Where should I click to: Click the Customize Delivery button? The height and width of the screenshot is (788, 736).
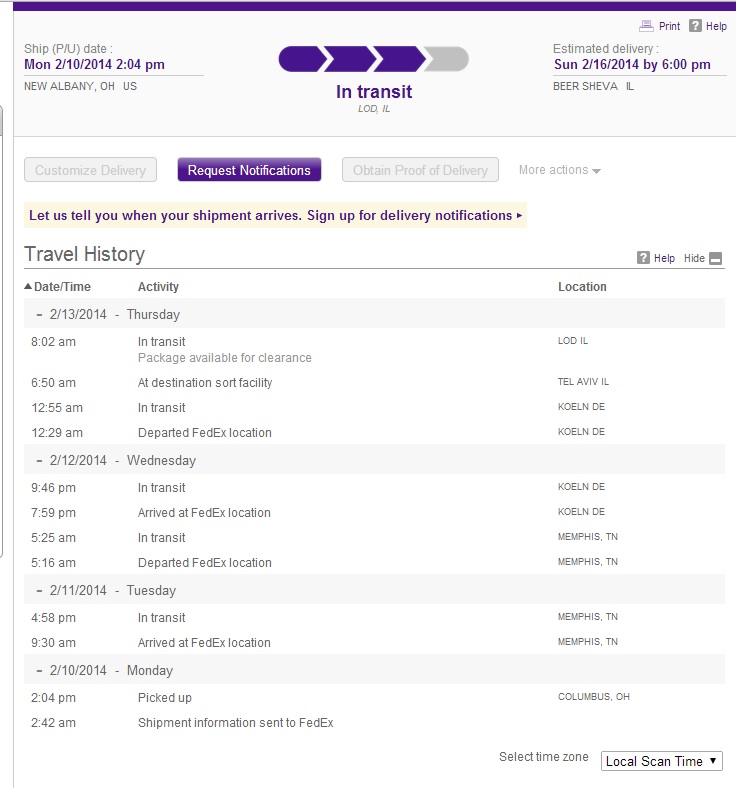click(91, 170)
